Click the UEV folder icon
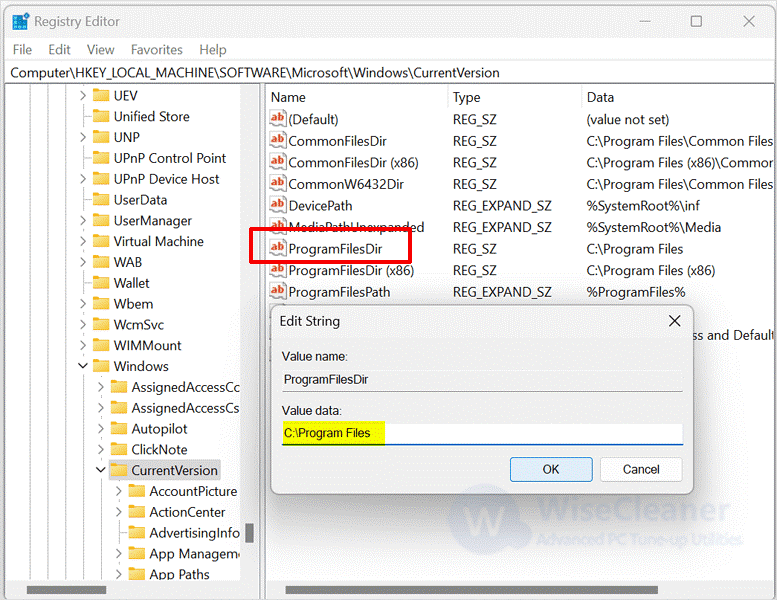The height and width of the screenshot is (600, 777). pos(101,95)
